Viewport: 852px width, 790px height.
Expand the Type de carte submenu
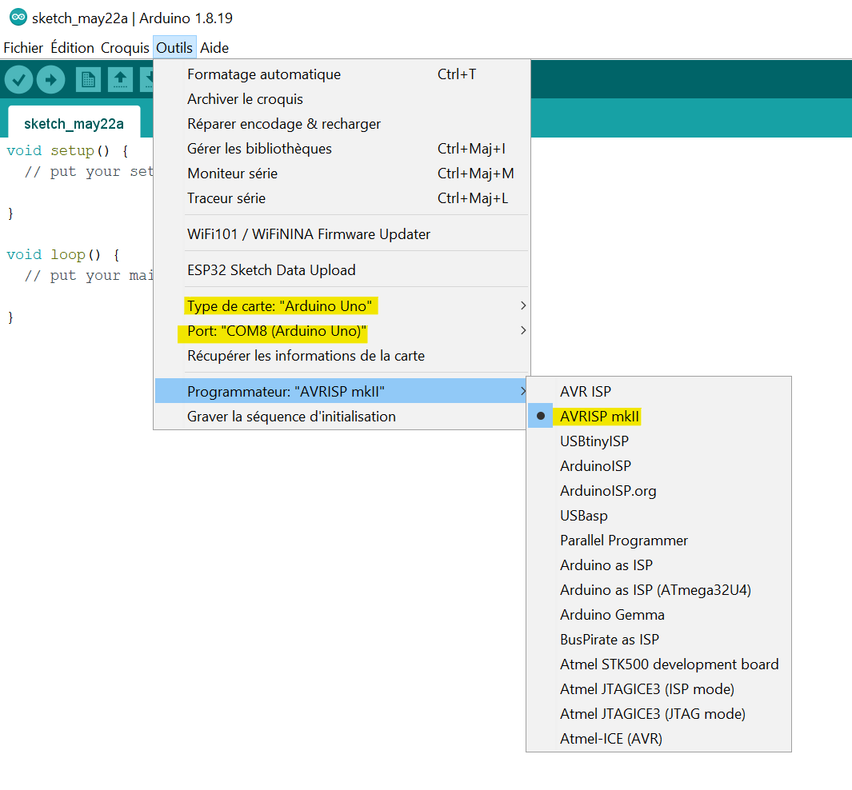(x=522, y=304)
